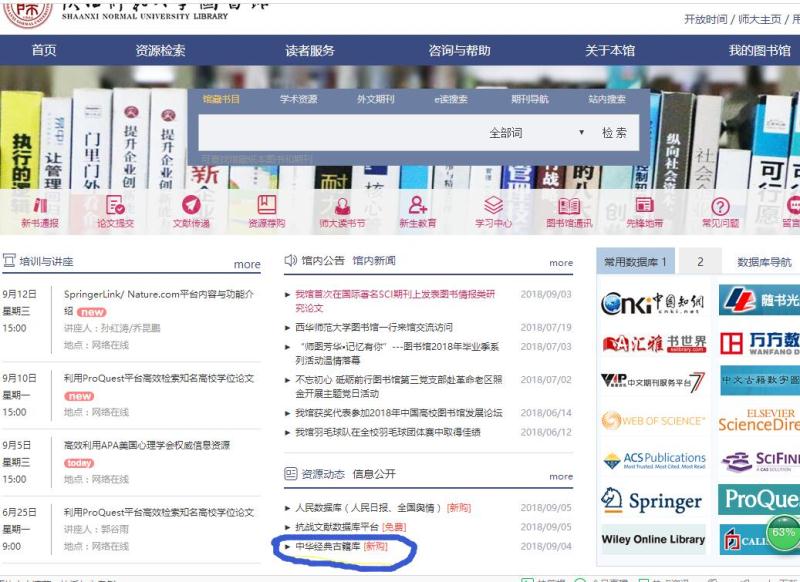Screen dimensions: 800x582
Task: Open the 资源荐购 icon
Action: 266,205
